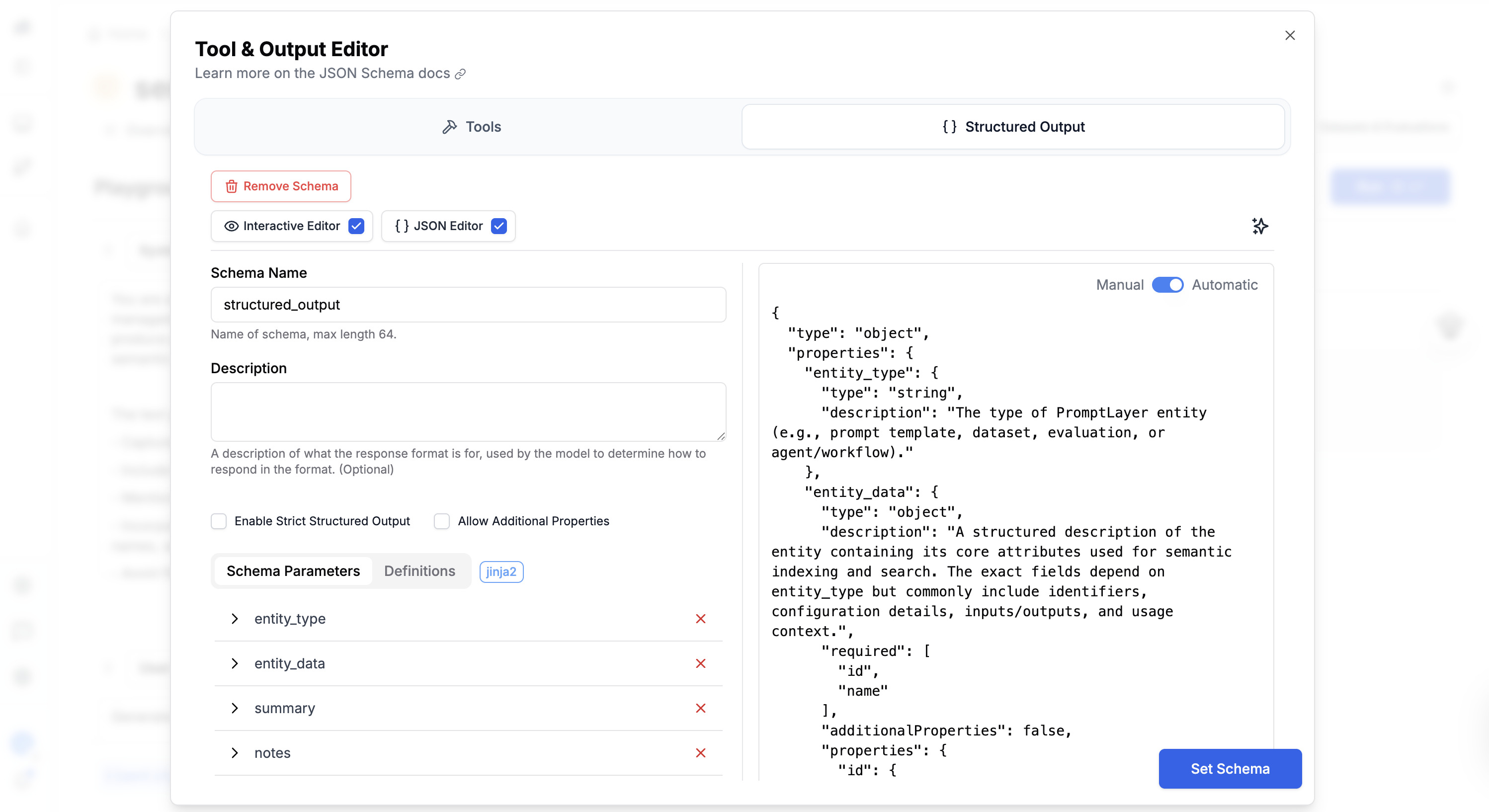The width and height of the screenshot is (1489, 812).
Task: Check Allow Additional Properties
Action: tap(442, 521)
